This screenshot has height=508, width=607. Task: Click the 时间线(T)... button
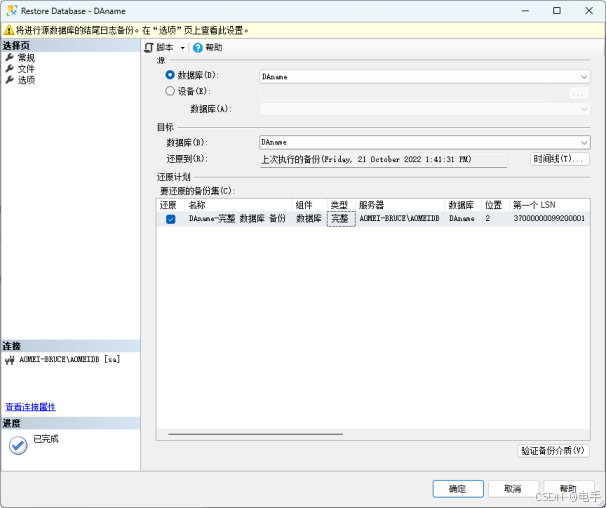click(x=559, y=159)
